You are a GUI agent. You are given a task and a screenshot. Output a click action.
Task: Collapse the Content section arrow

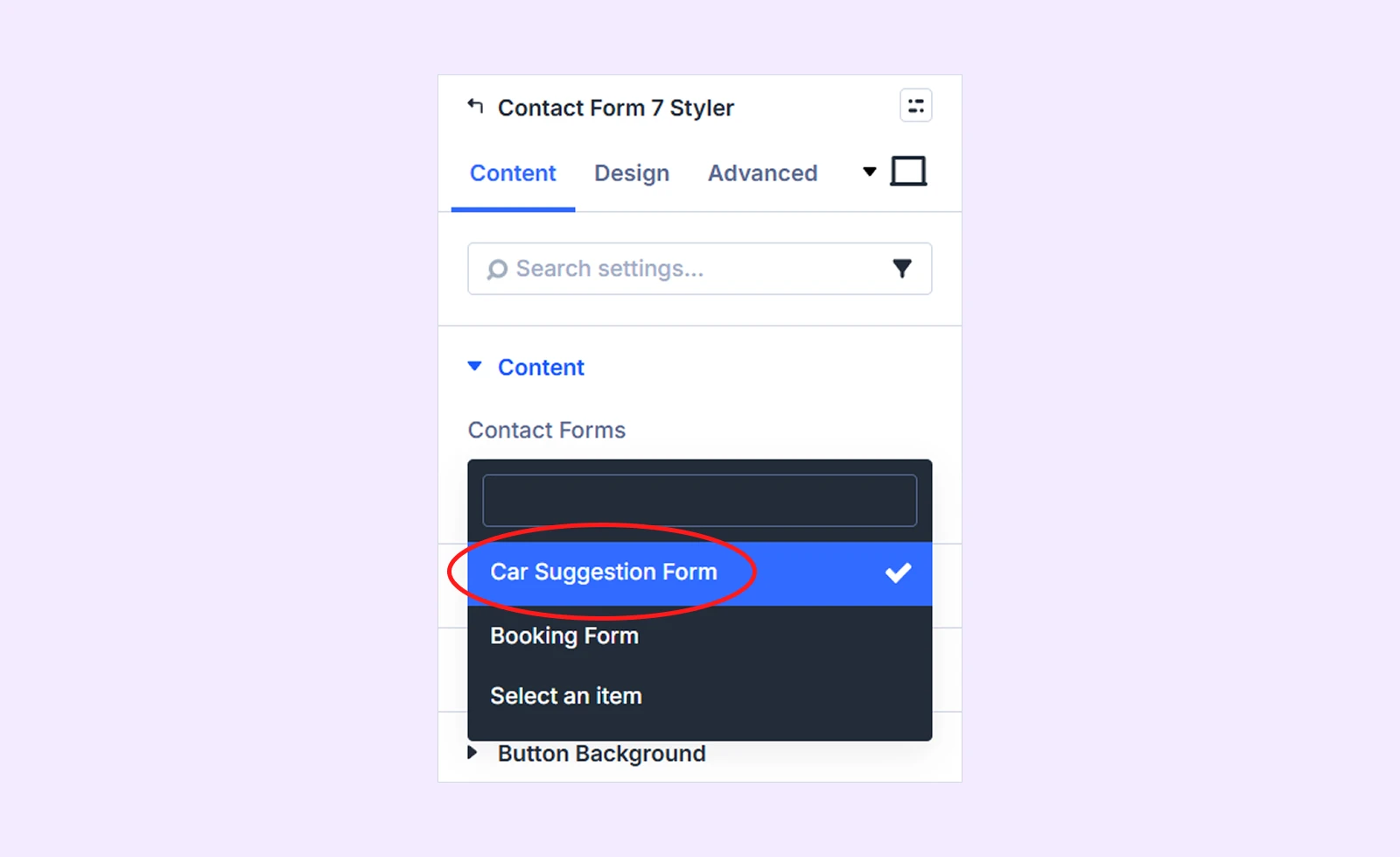point(474,366)
